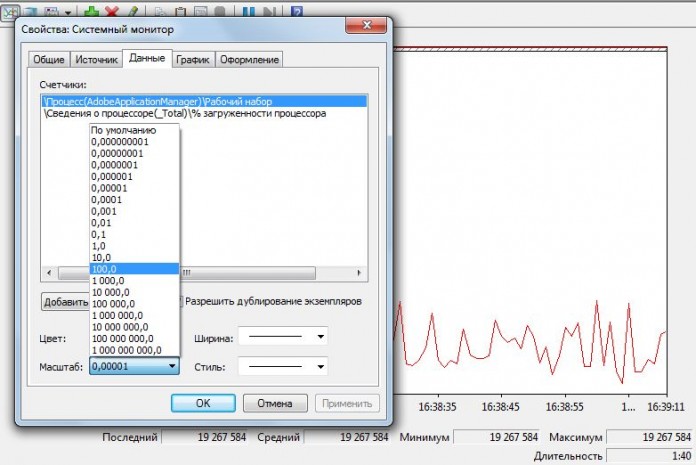Collapse the Масштаб scale combo box

coord(172,367)
